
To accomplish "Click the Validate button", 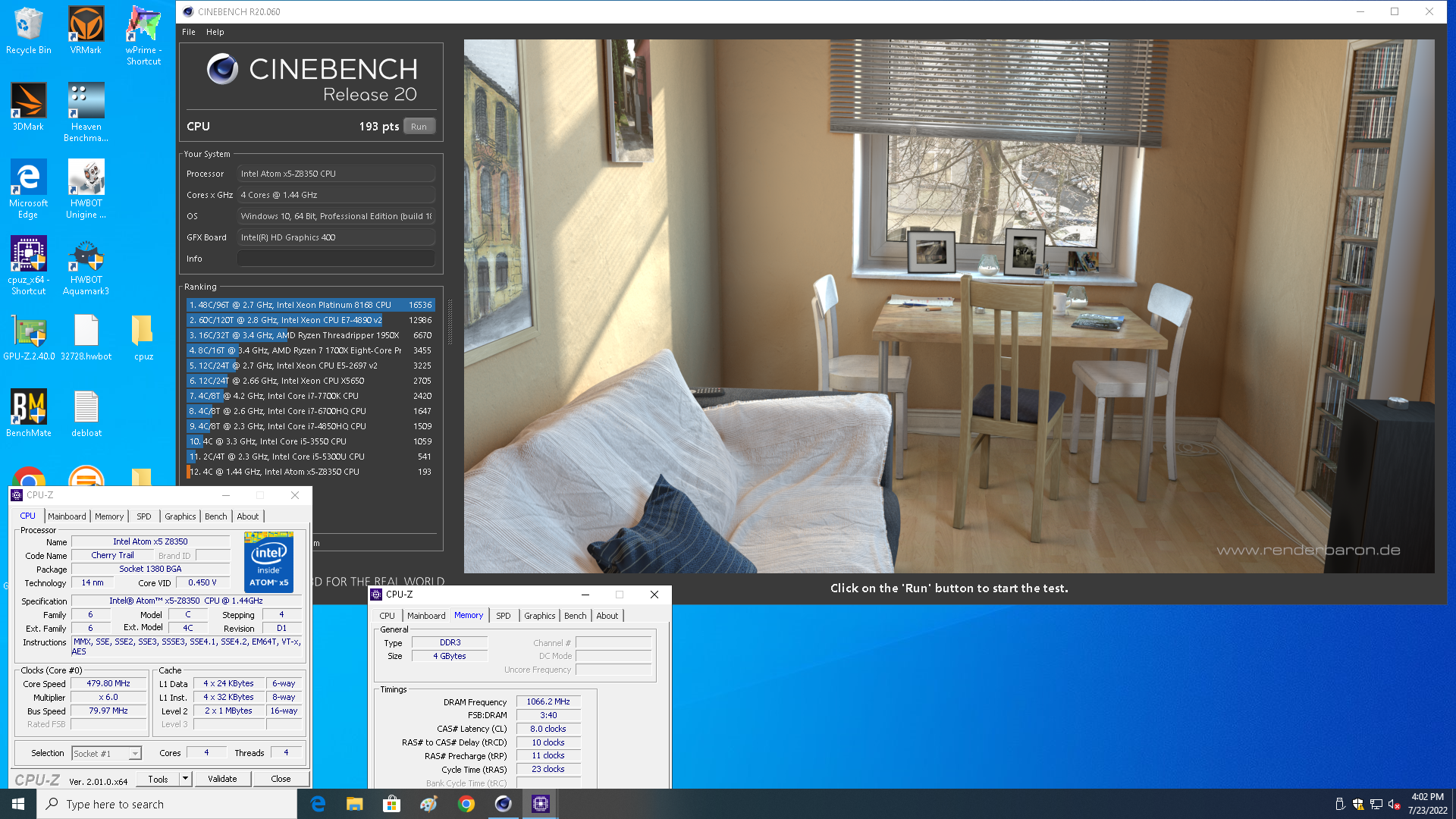I will coord(222,779).
